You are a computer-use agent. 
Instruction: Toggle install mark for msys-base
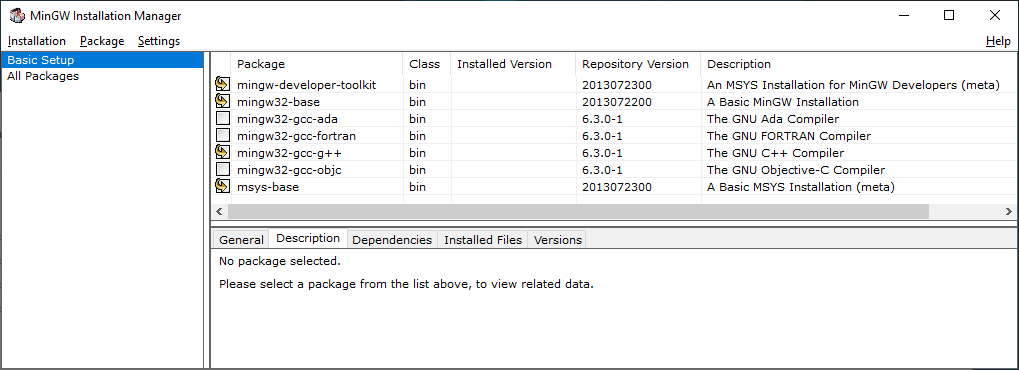click(x=222, y=186)
